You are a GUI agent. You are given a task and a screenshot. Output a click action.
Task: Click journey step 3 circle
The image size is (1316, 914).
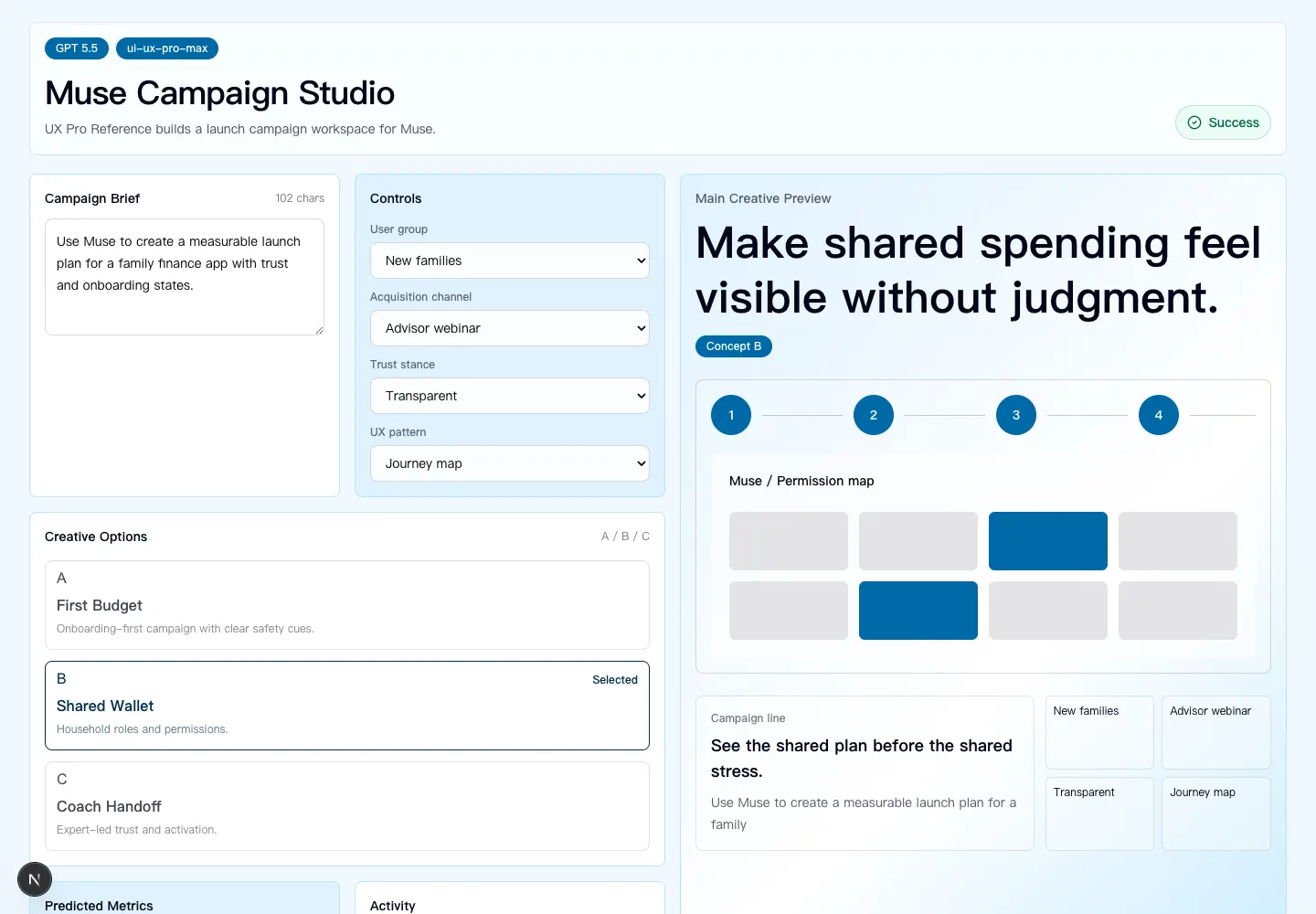[x=1016, y=415]
